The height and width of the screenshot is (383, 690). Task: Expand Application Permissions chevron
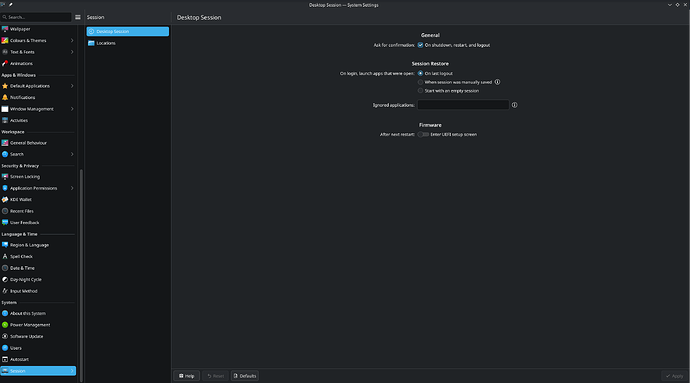tap(72, 188)
